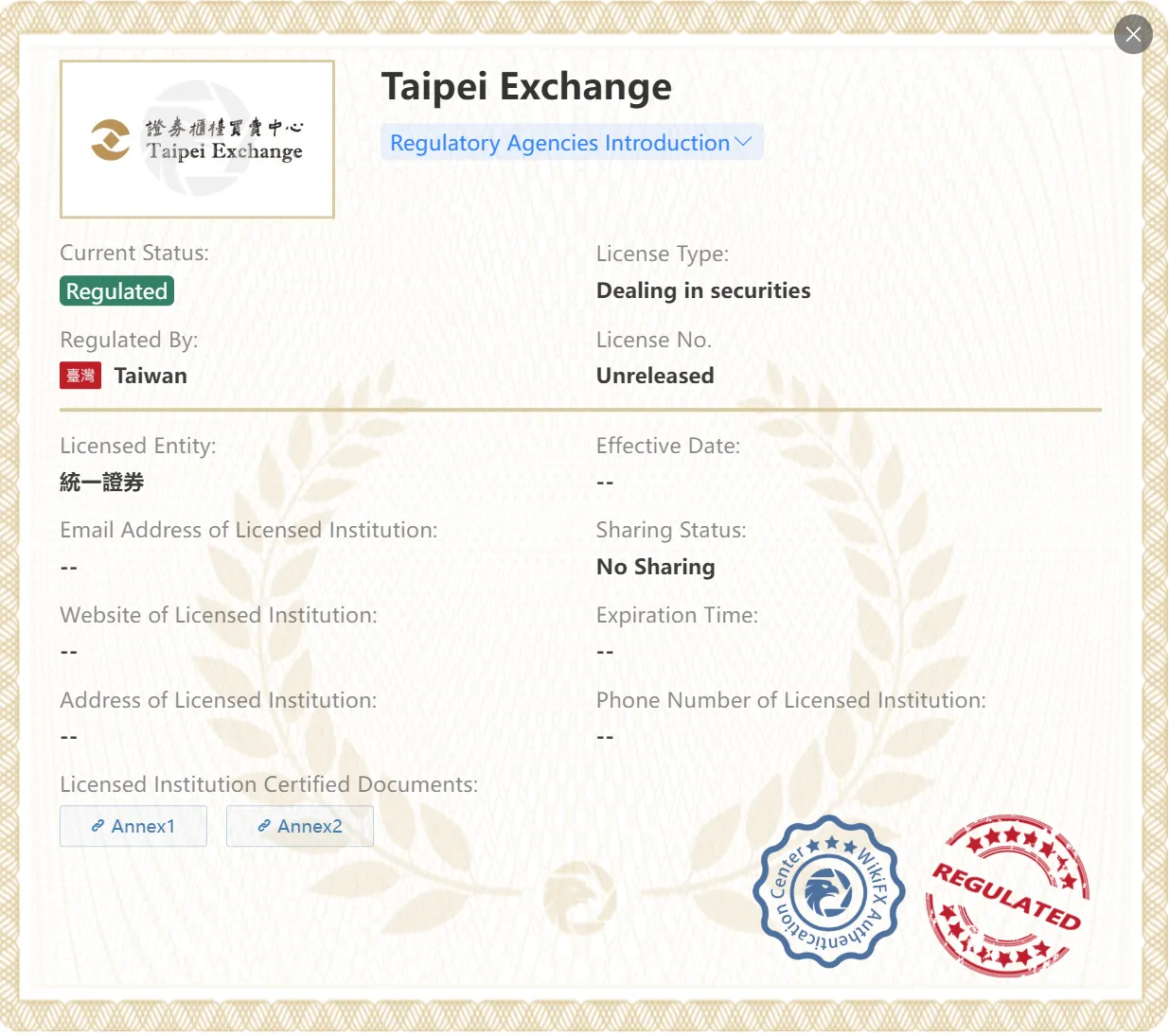Click the 'Sharing Status:' label
This screenshot has height=1036, width=1169.
(x=671, y=530)
